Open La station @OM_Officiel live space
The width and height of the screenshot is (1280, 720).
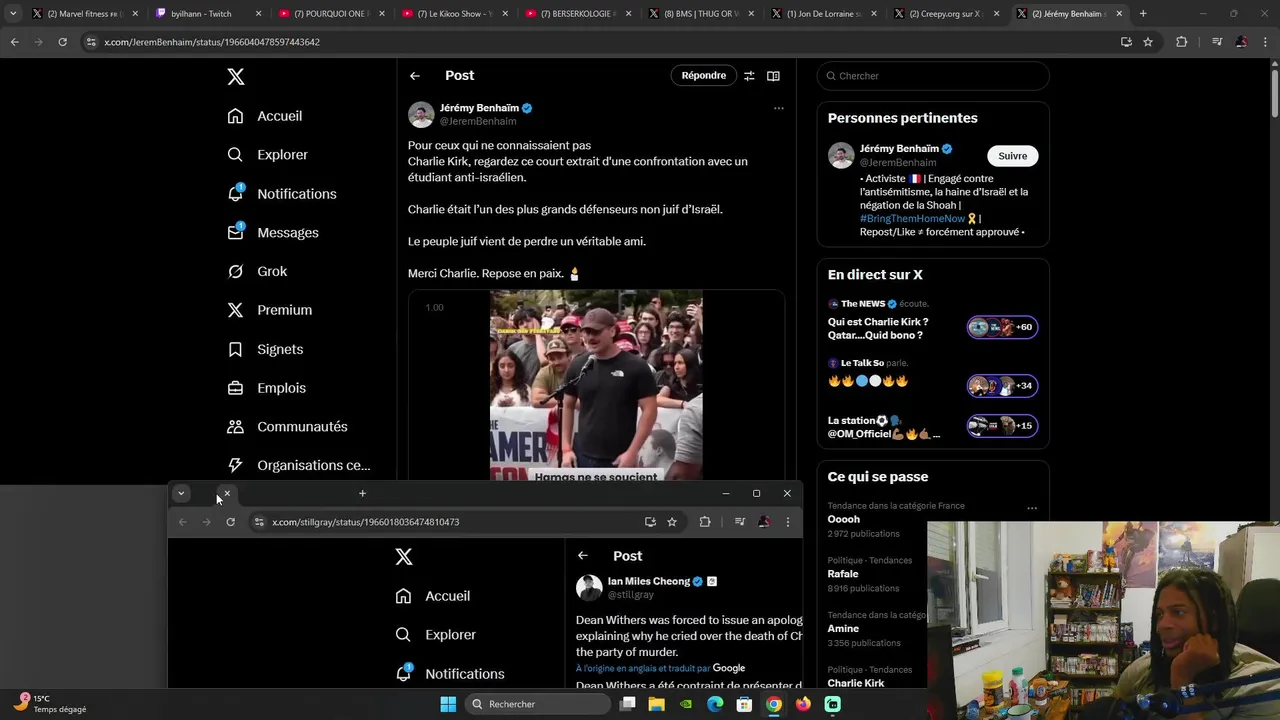pos(884,428)
